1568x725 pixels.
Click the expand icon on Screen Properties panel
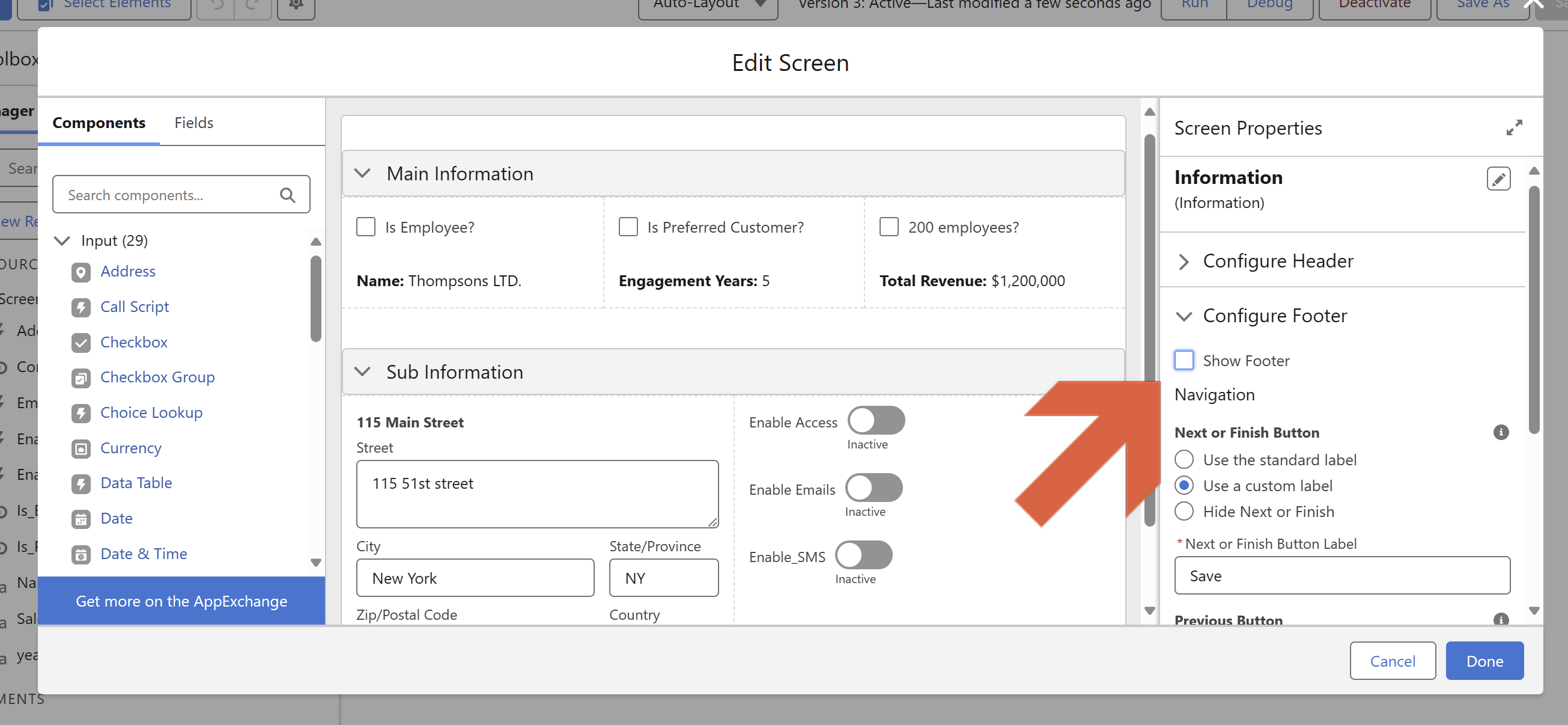pos(1515,127)
